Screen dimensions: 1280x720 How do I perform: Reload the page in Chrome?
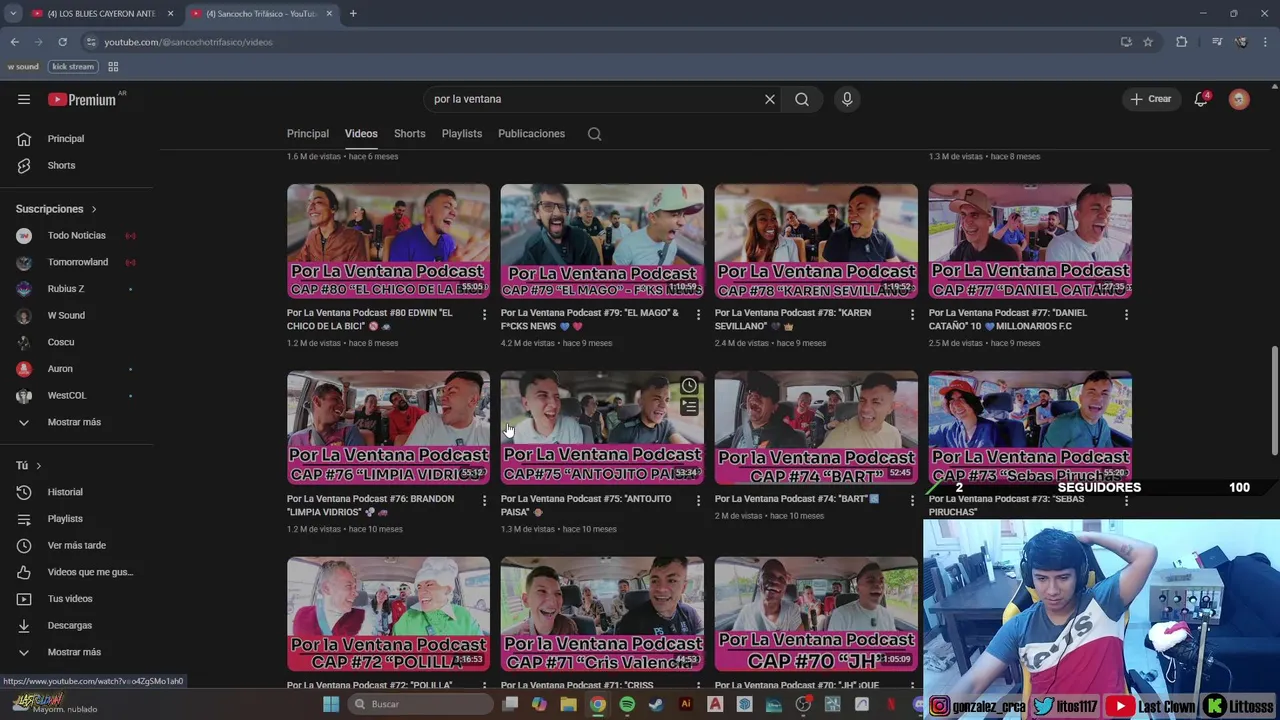pos(62,42)
